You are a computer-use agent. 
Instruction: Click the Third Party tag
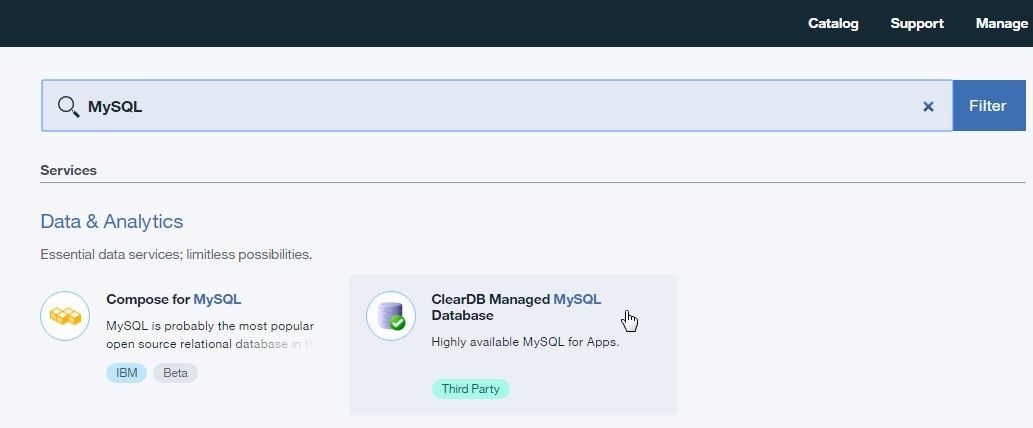pos(470,388)
